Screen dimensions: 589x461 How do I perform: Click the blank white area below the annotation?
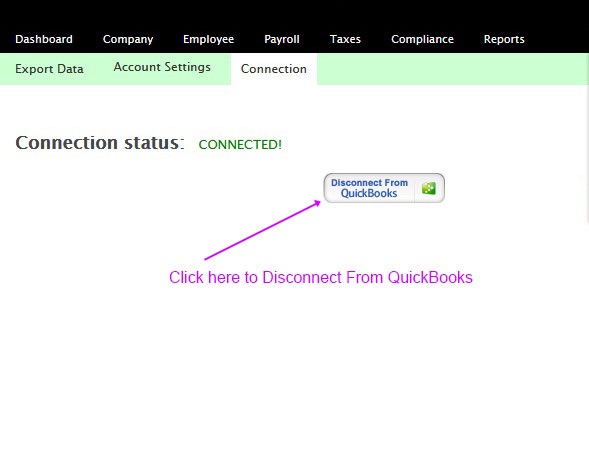[294, 372]
